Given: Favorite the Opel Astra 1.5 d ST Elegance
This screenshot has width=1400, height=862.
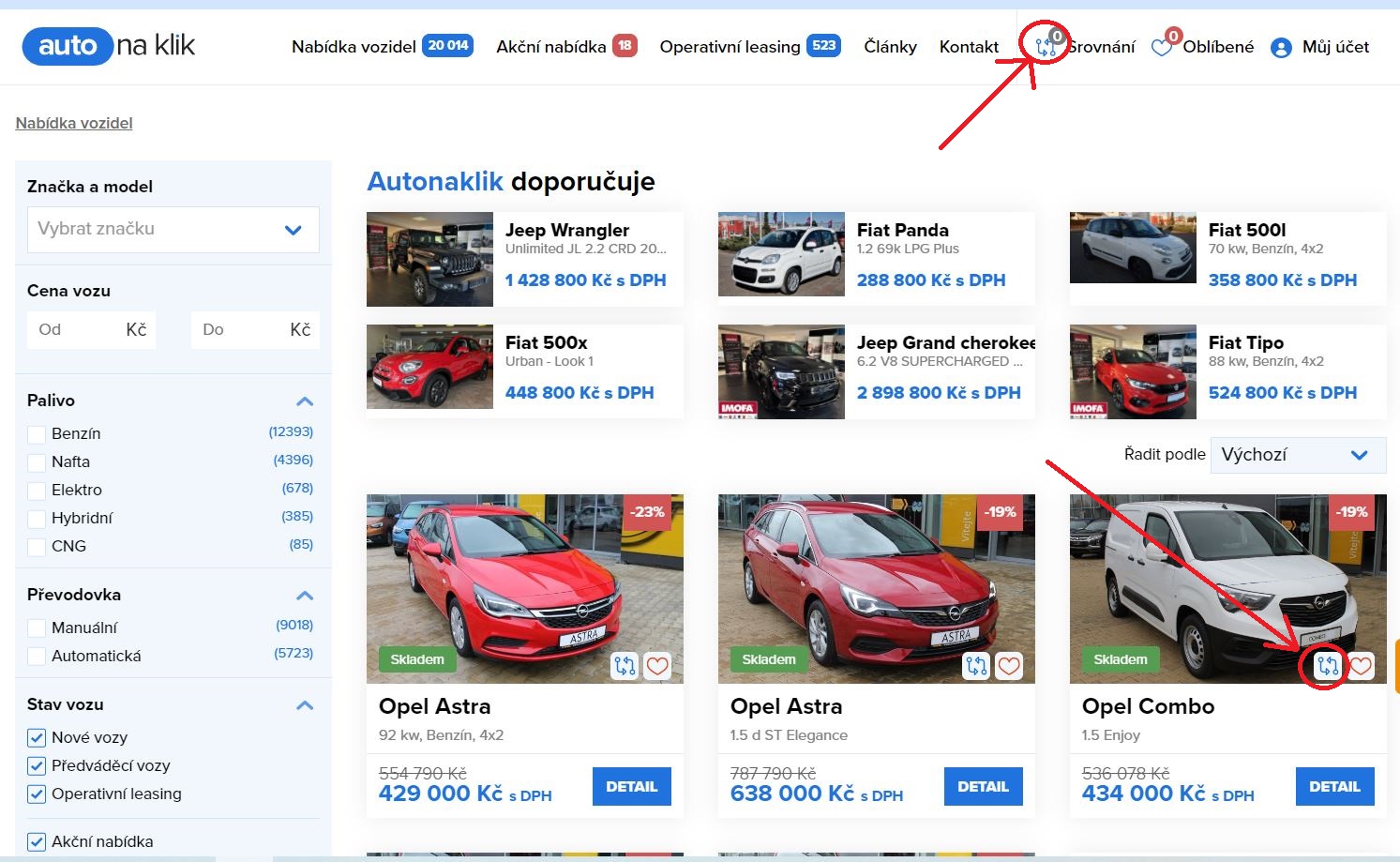Looking at the screenshot, I should [x=1009, y=666].
